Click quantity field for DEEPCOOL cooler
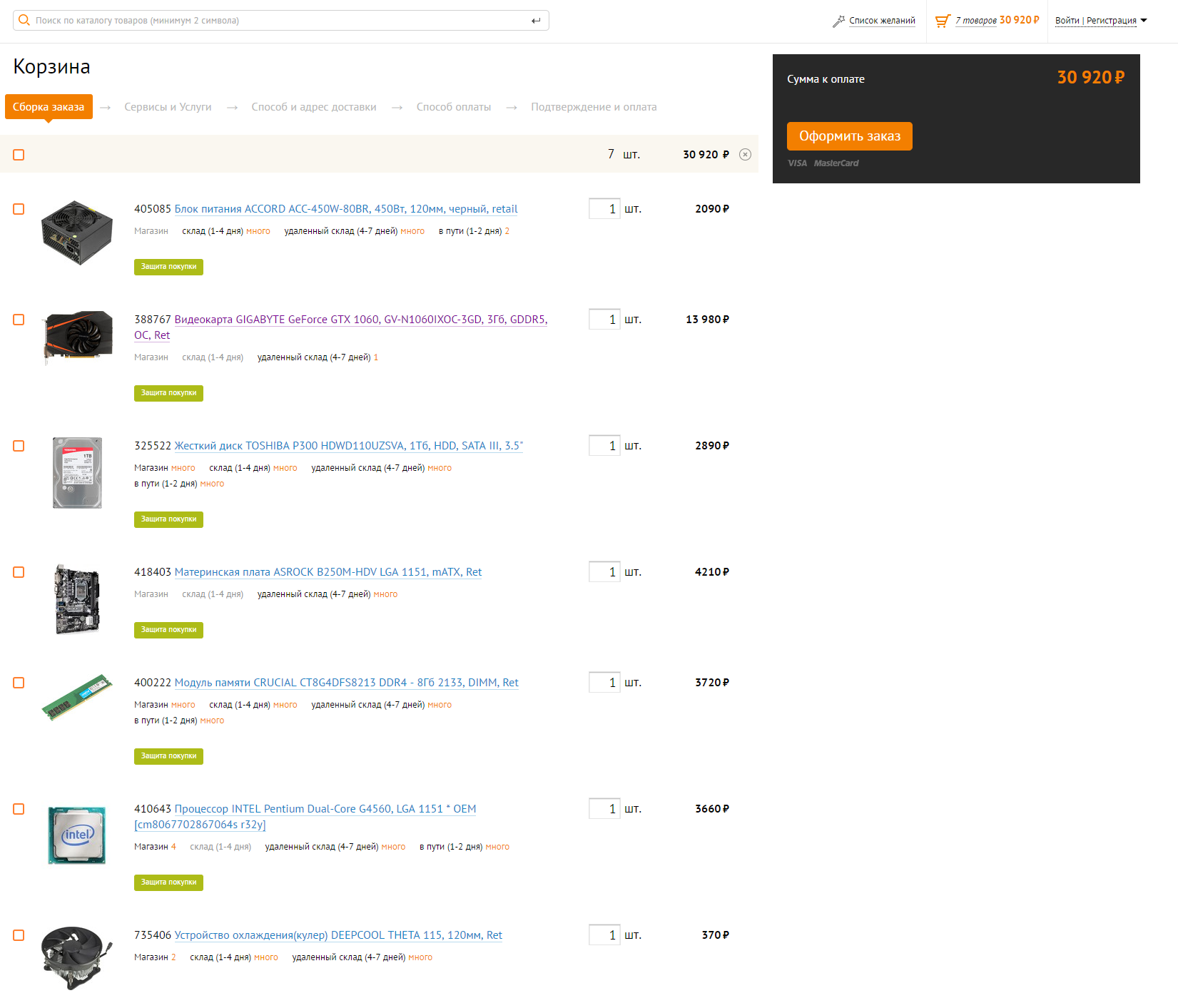The image size is (1178, 1008). coord(604,935)
